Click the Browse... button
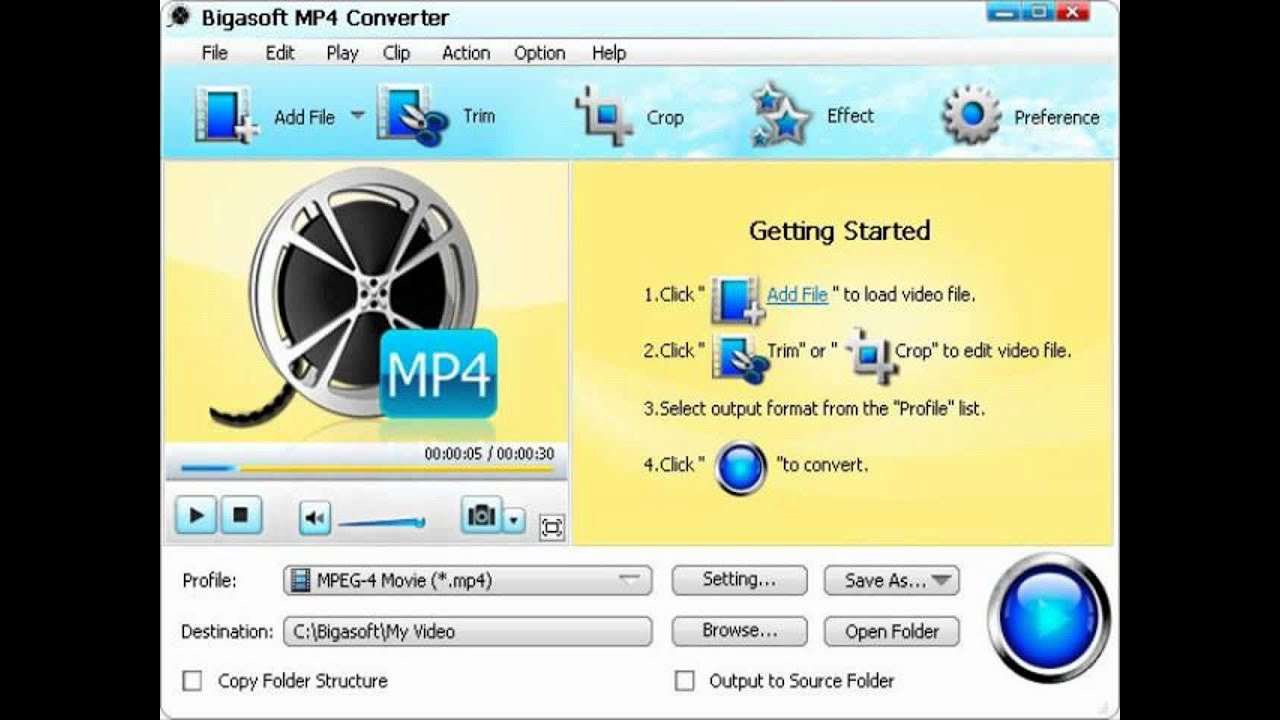The image size is (1280, 720). pyautogui.click(x=739, y=631)
